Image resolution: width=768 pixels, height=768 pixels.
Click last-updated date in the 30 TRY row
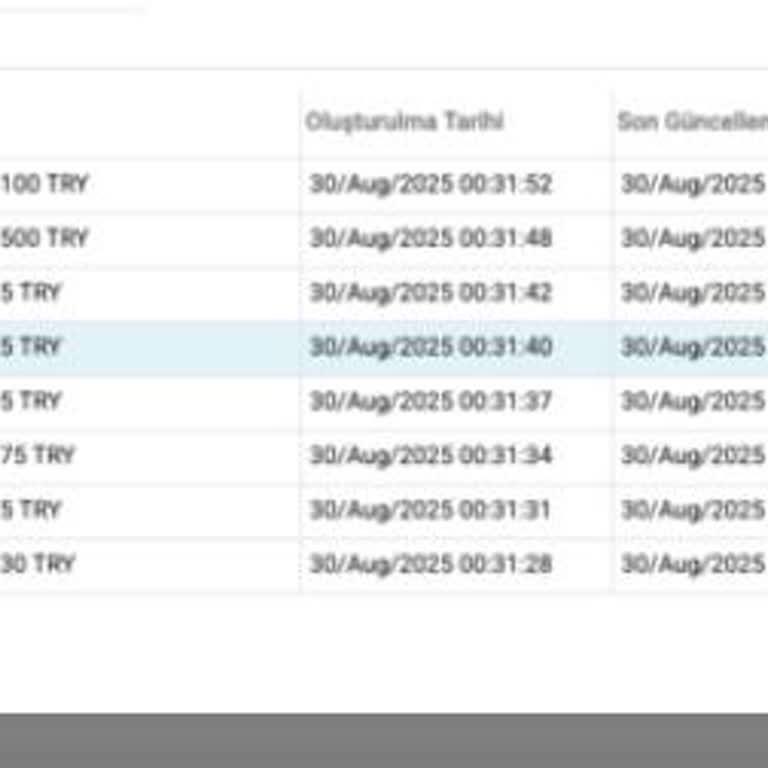694,564
